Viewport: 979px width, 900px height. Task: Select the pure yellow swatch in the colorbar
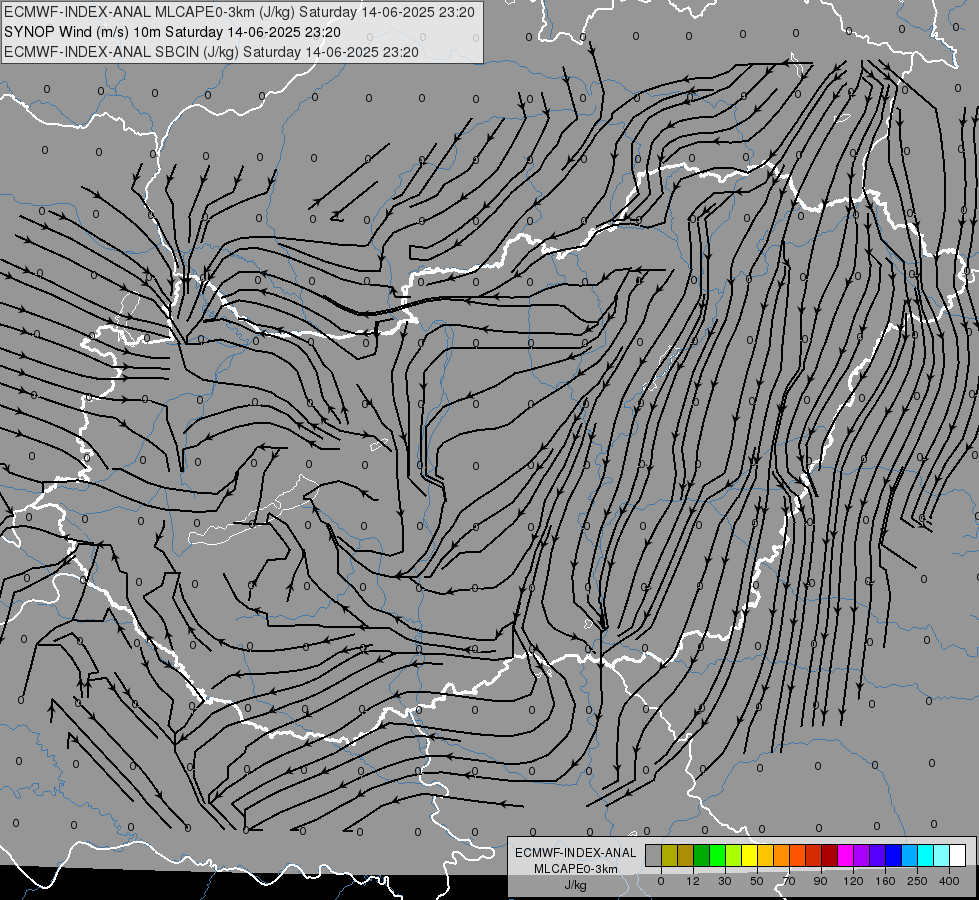[749, 855]
